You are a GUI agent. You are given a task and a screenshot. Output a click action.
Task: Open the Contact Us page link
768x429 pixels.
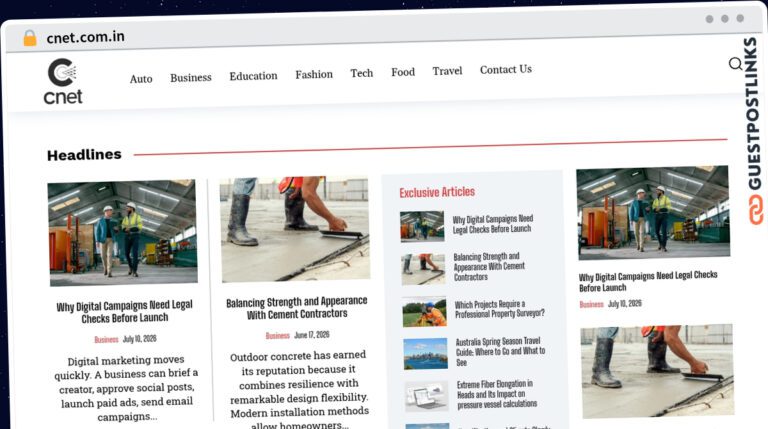pyautogui.click(x=505, y=70)
